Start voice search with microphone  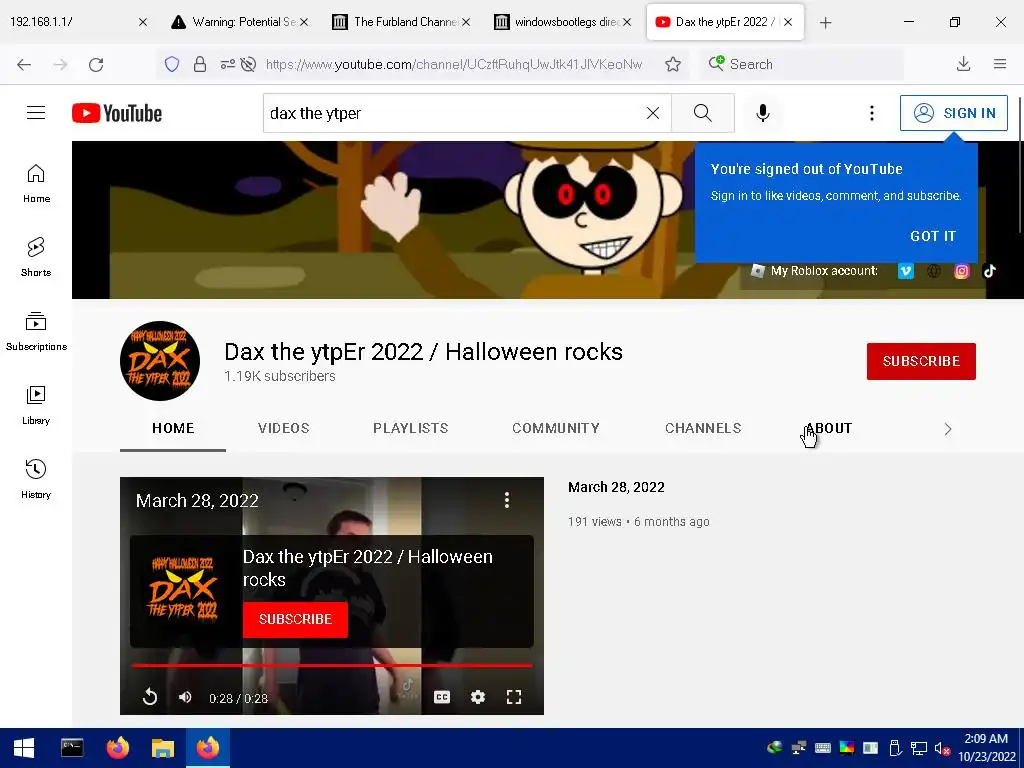click(x=762, y=113)
